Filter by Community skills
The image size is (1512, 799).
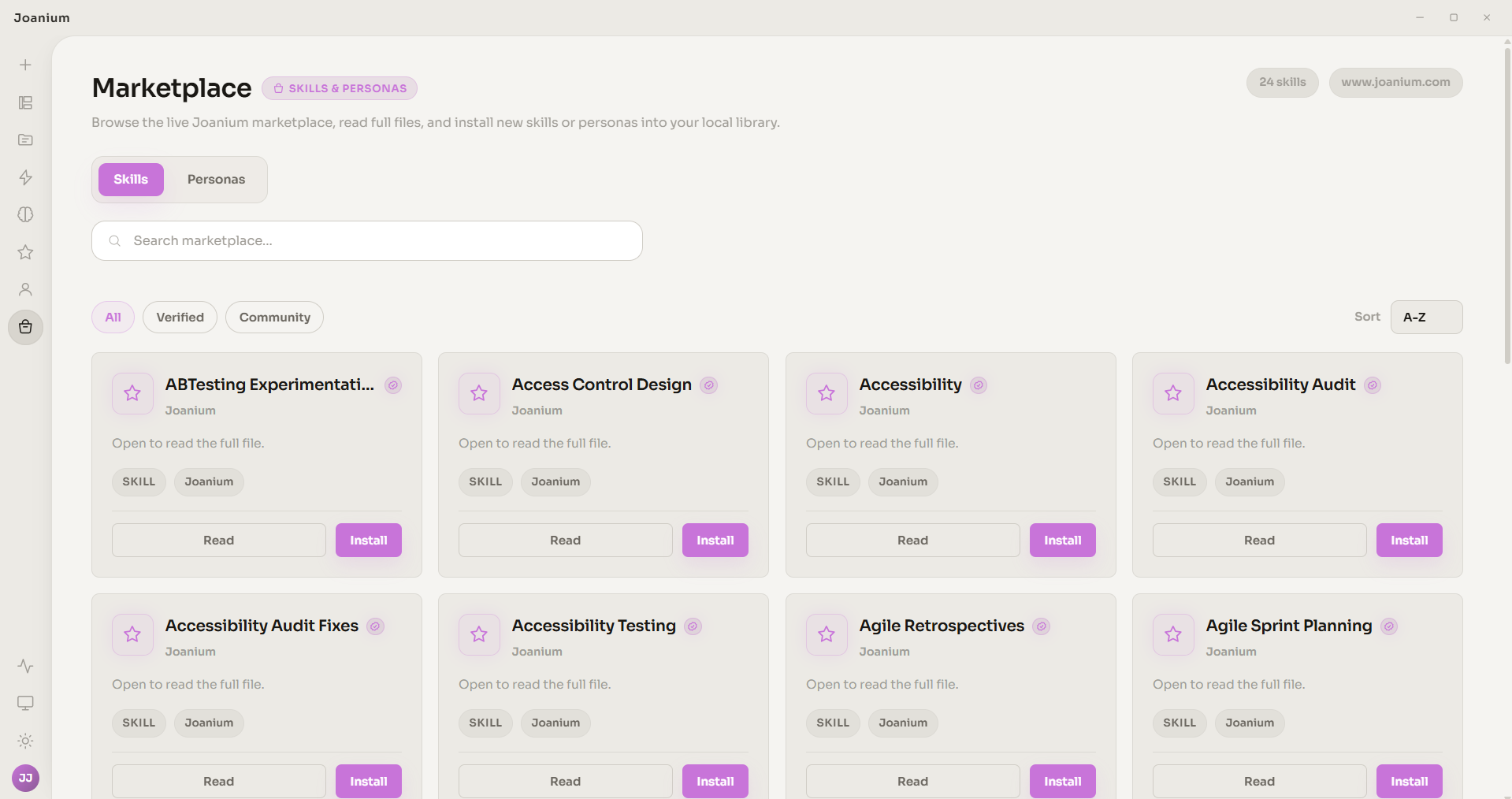point(274,317)
